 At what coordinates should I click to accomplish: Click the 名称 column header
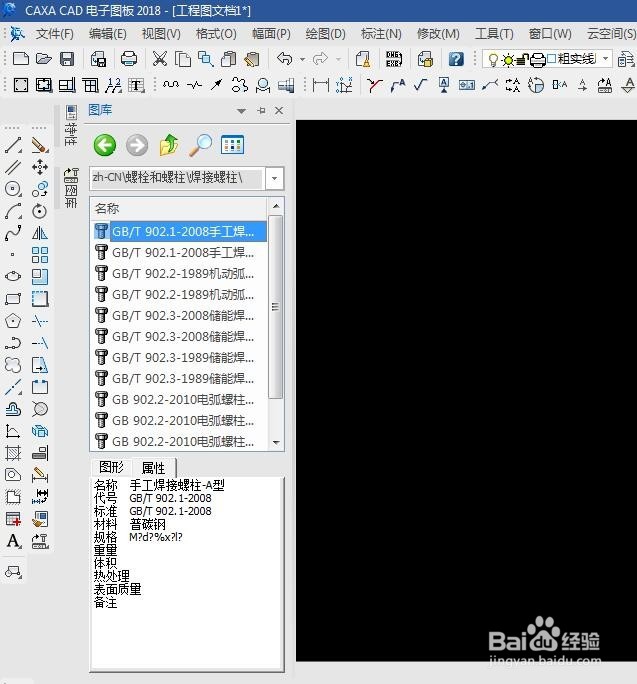coord(179,208)
